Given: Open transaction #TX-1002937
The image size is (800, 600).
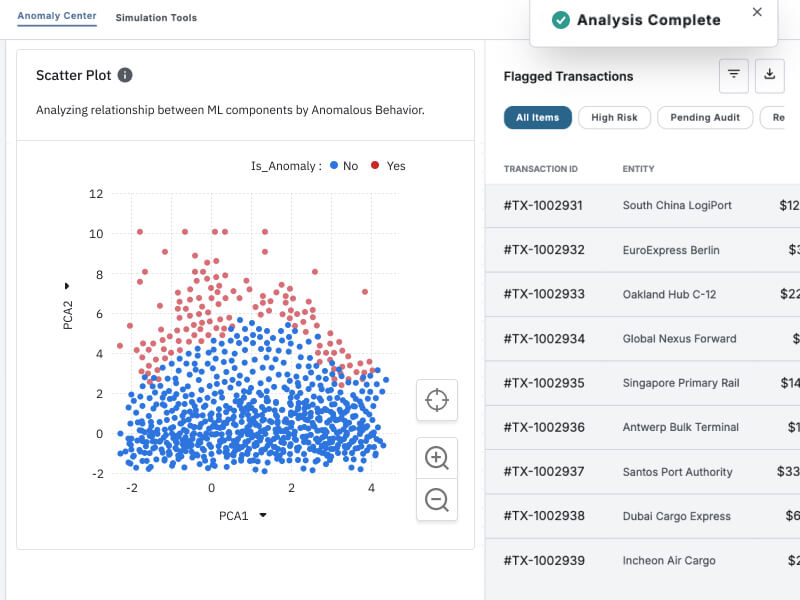Looking at the screenshot, I should (544, 471).
